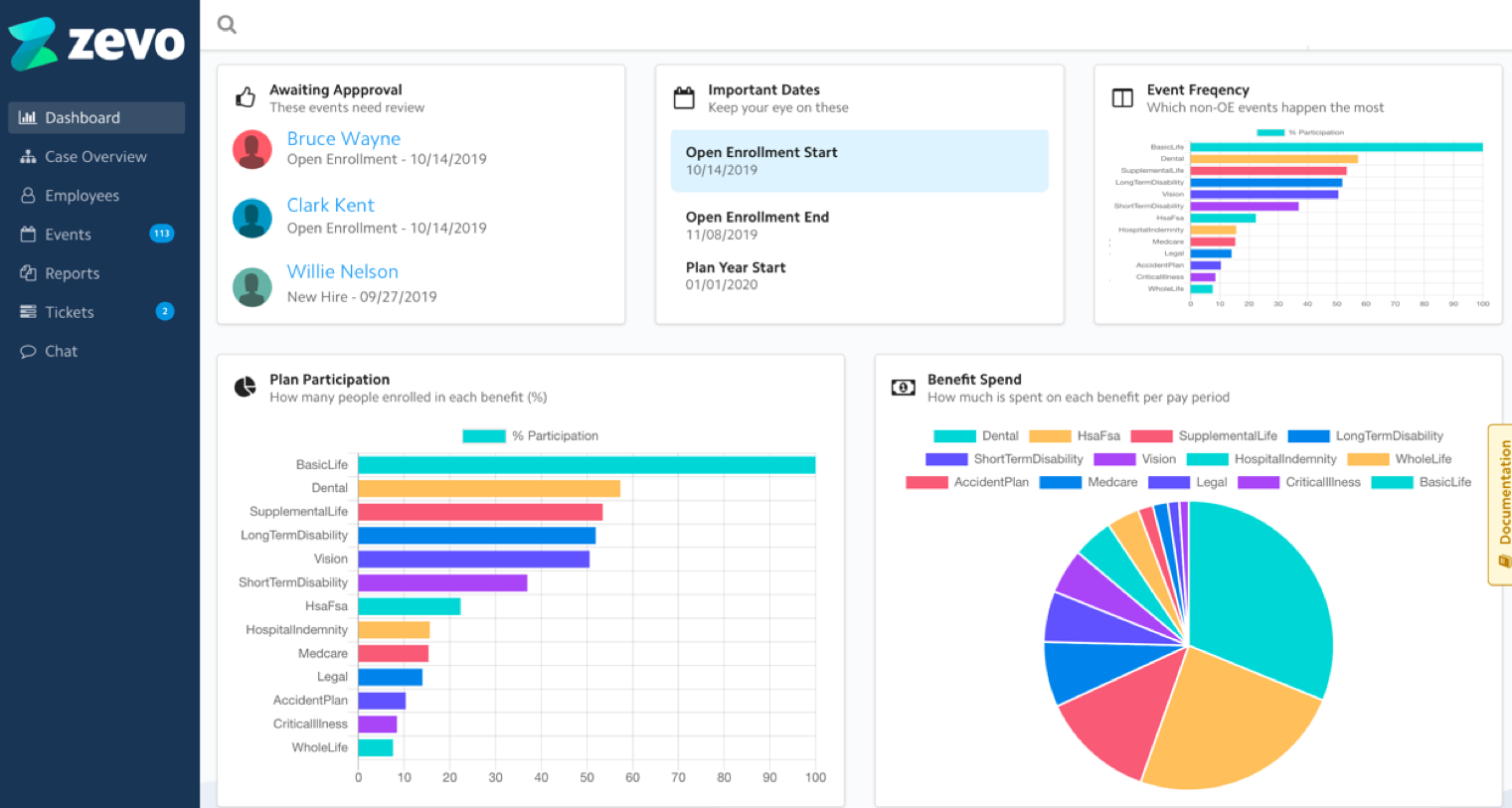This screenshot has height=808, width=1512.
Task: Click the calendar icon beside Important Dates
Action: pyautogui.click(x=684, y=97)
